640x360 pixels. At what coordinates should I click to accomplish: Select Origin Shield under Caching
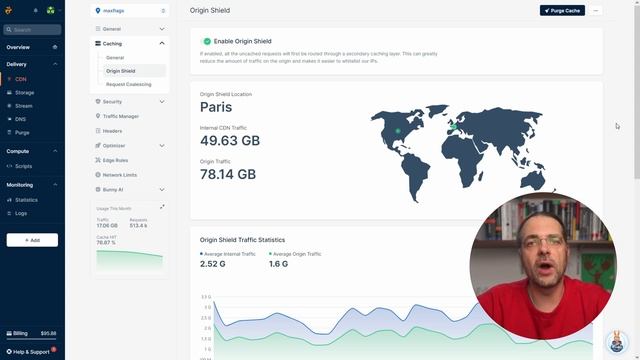(x=135, y=71)
